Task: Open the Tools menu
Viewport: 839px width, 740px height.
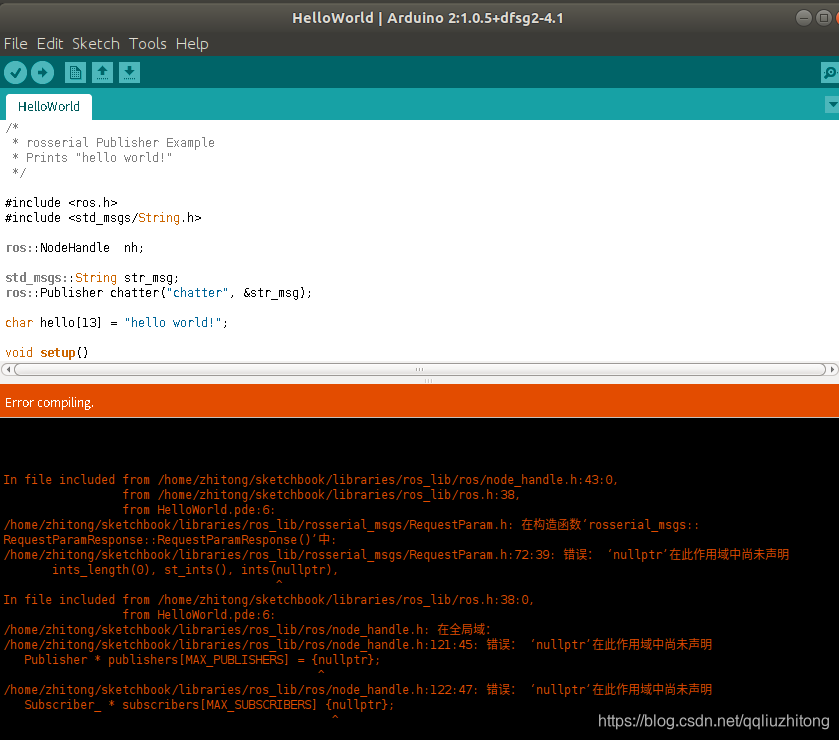Action: (x=147, y=44)
